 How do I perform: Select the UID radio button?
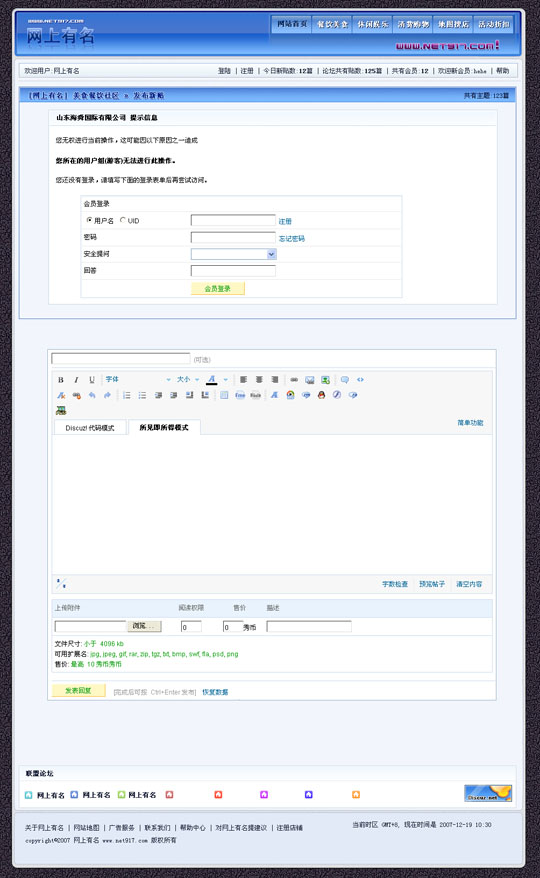[123, 220]
